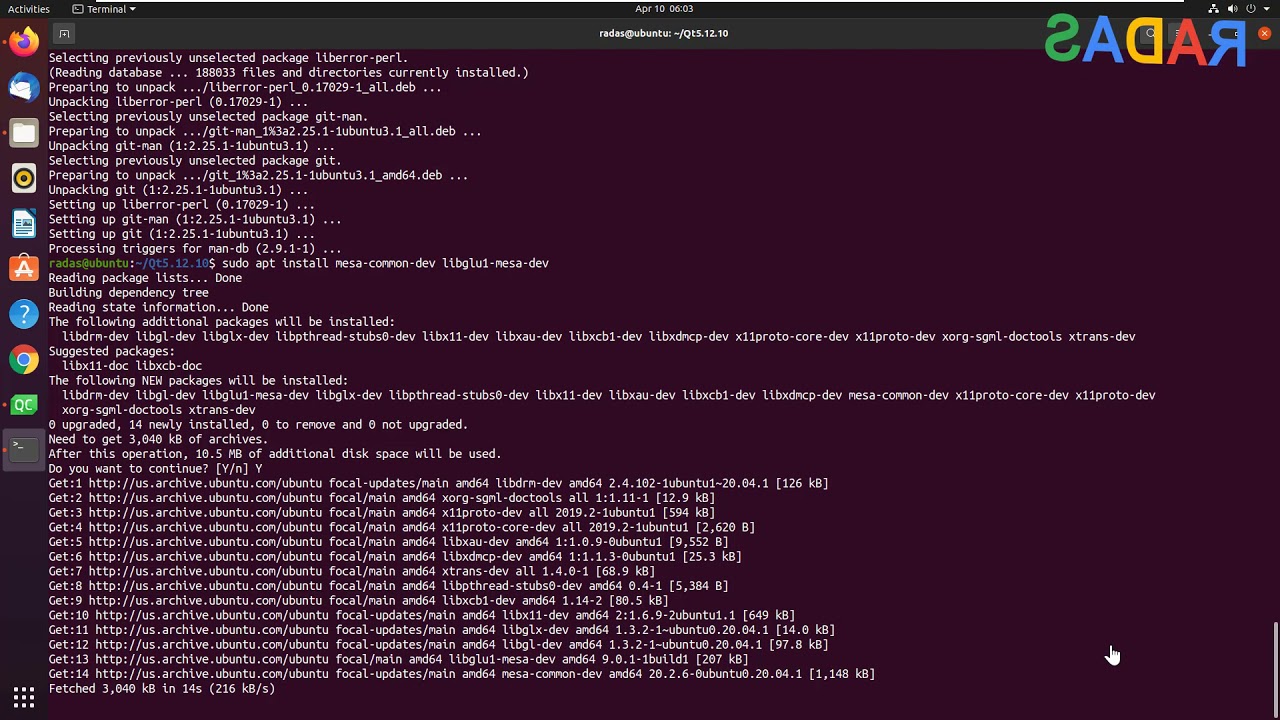Image resolution: width=1280 pixels, height=720 pixels.
Task: Open Firefox from the dock
Action: pos(24,42)
